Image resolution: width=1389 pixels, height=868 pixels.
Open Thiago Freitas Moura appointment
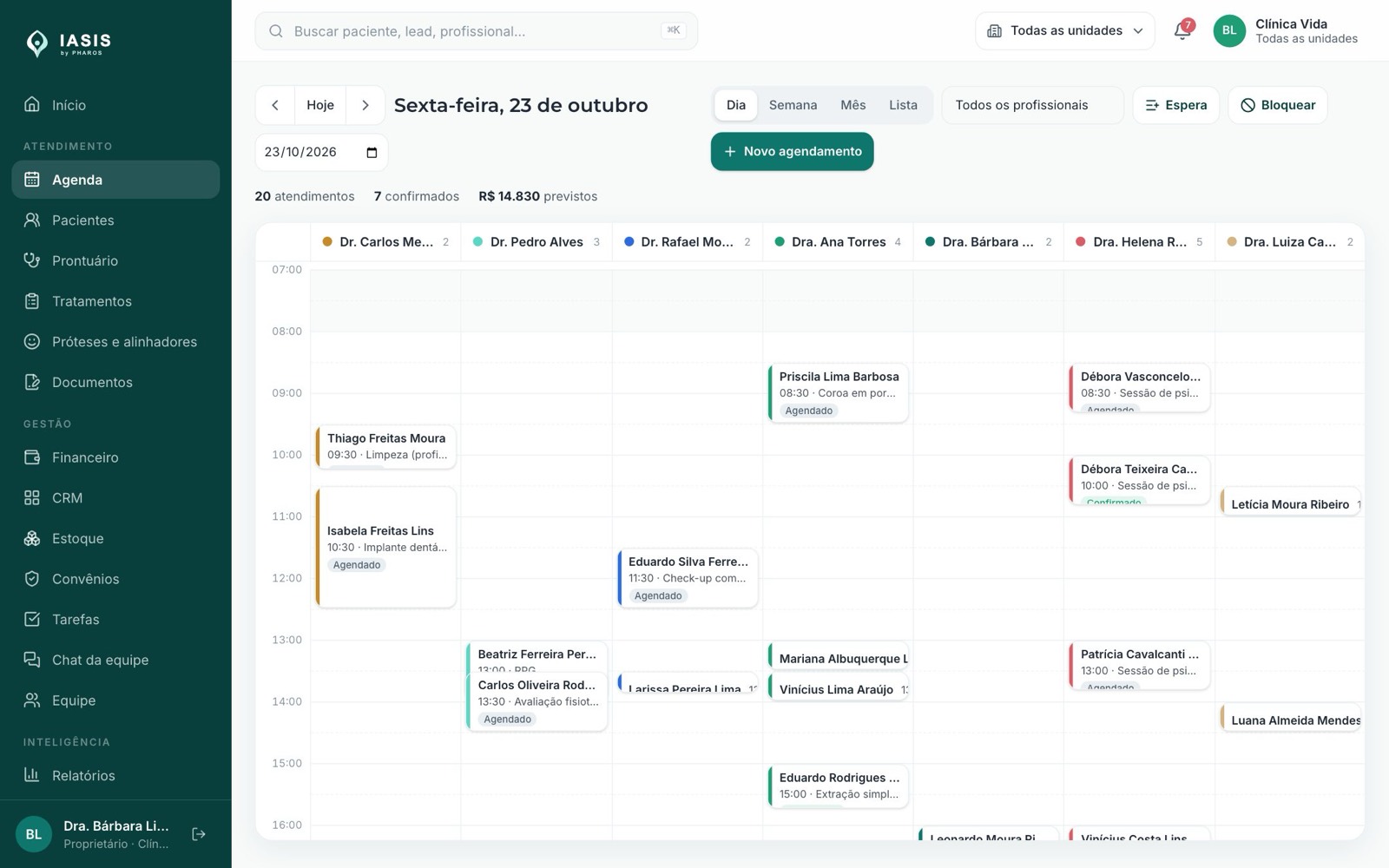point(386,447)
